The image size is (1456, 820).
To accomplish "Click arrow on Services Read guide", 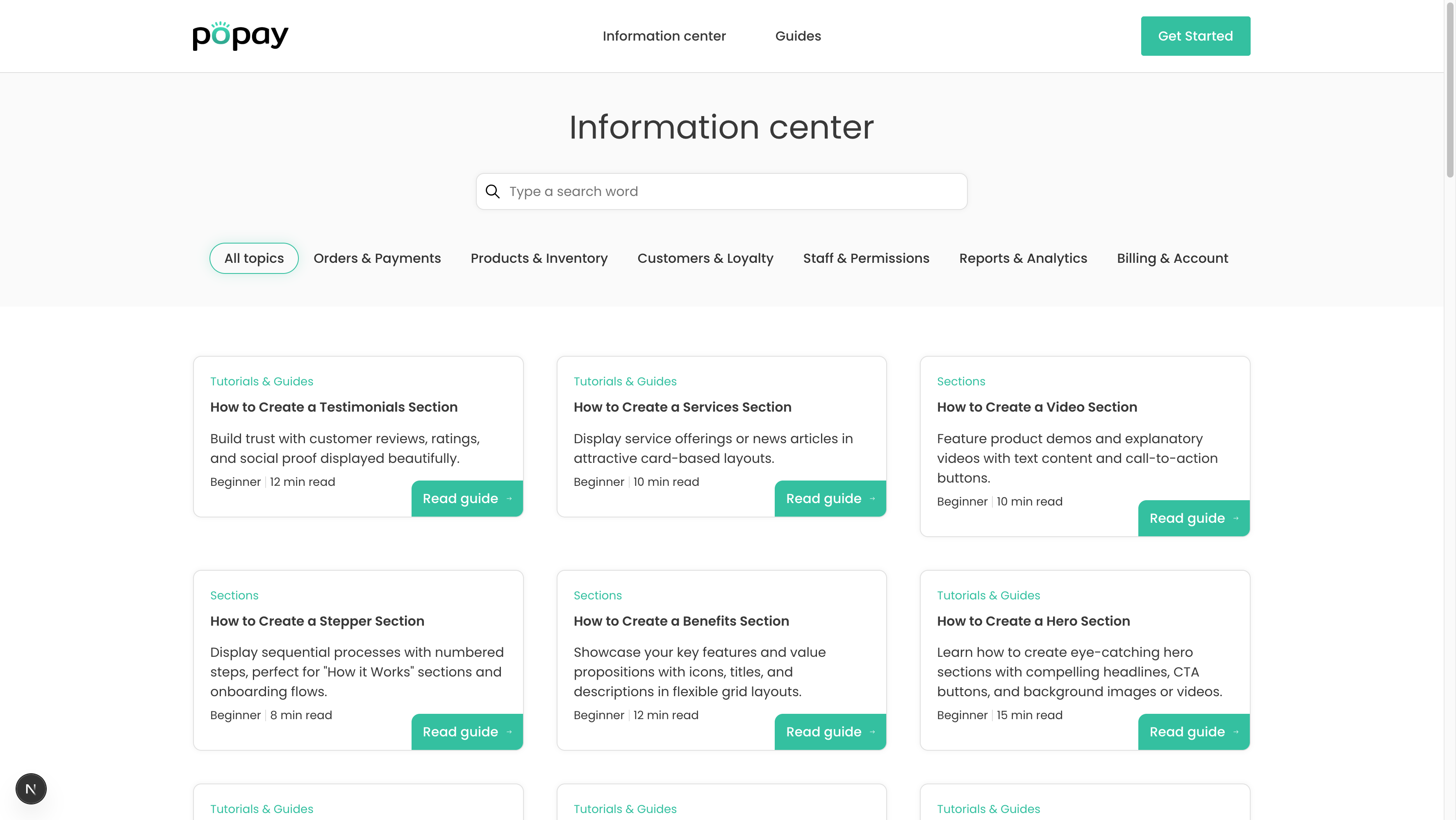I will coord(872,499).
